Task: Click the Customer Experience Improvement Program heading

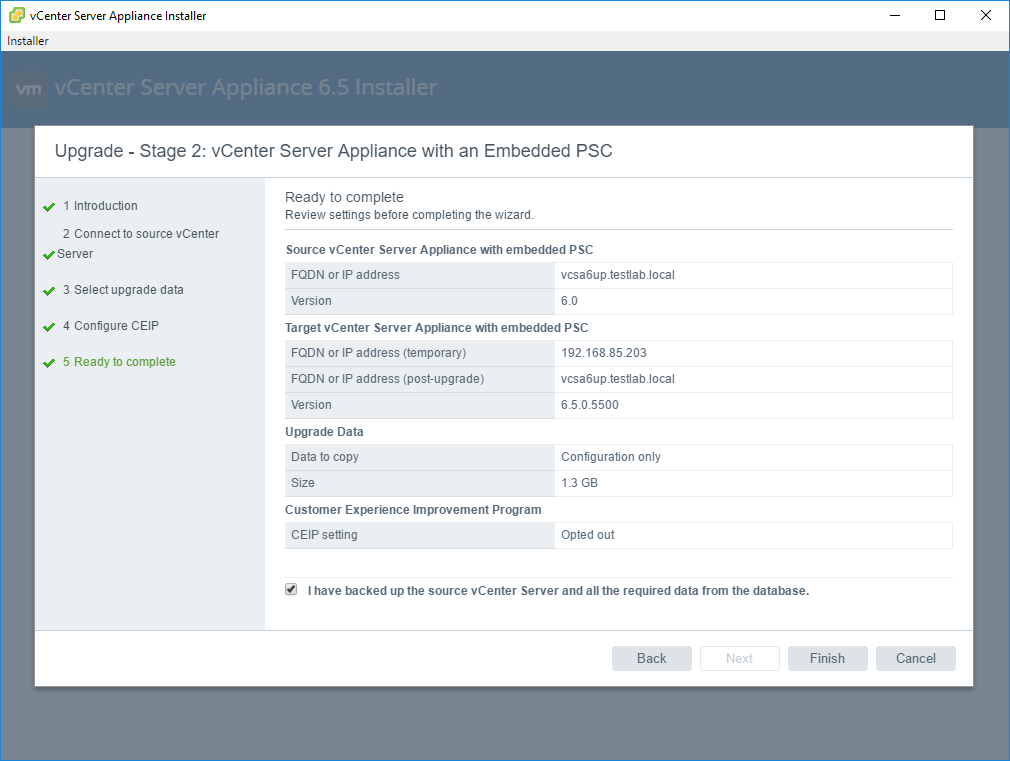Action: [x=413, y=510]
